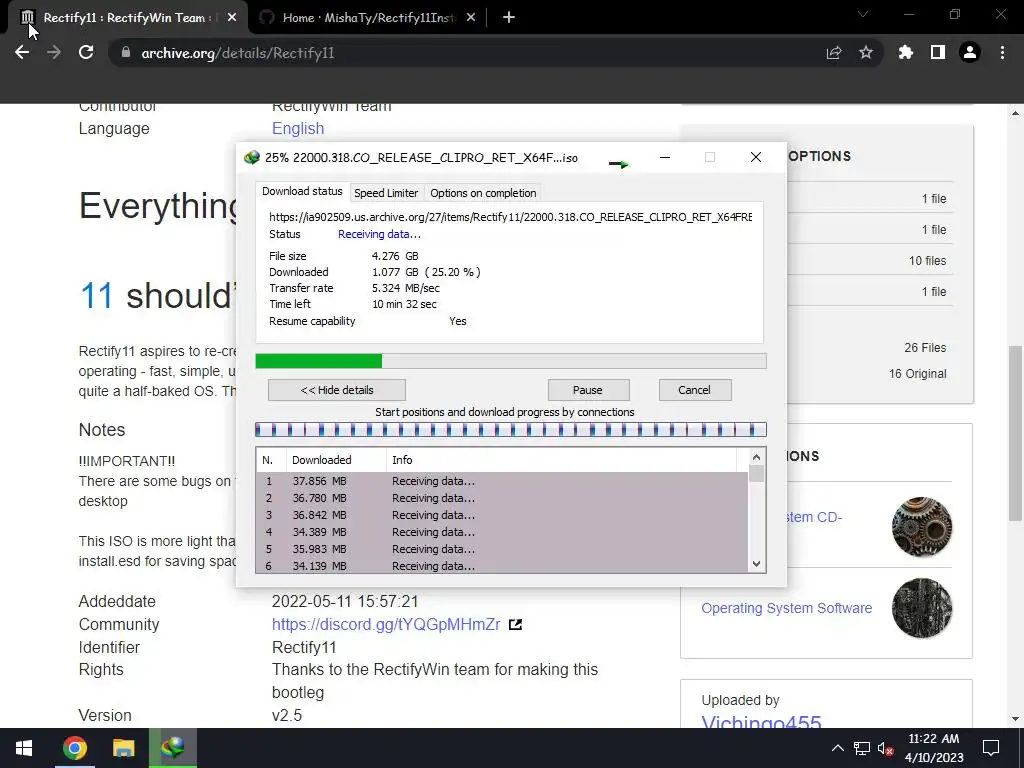Show all 26 Files
This screenshot has width=1024, height=768.
925,347
